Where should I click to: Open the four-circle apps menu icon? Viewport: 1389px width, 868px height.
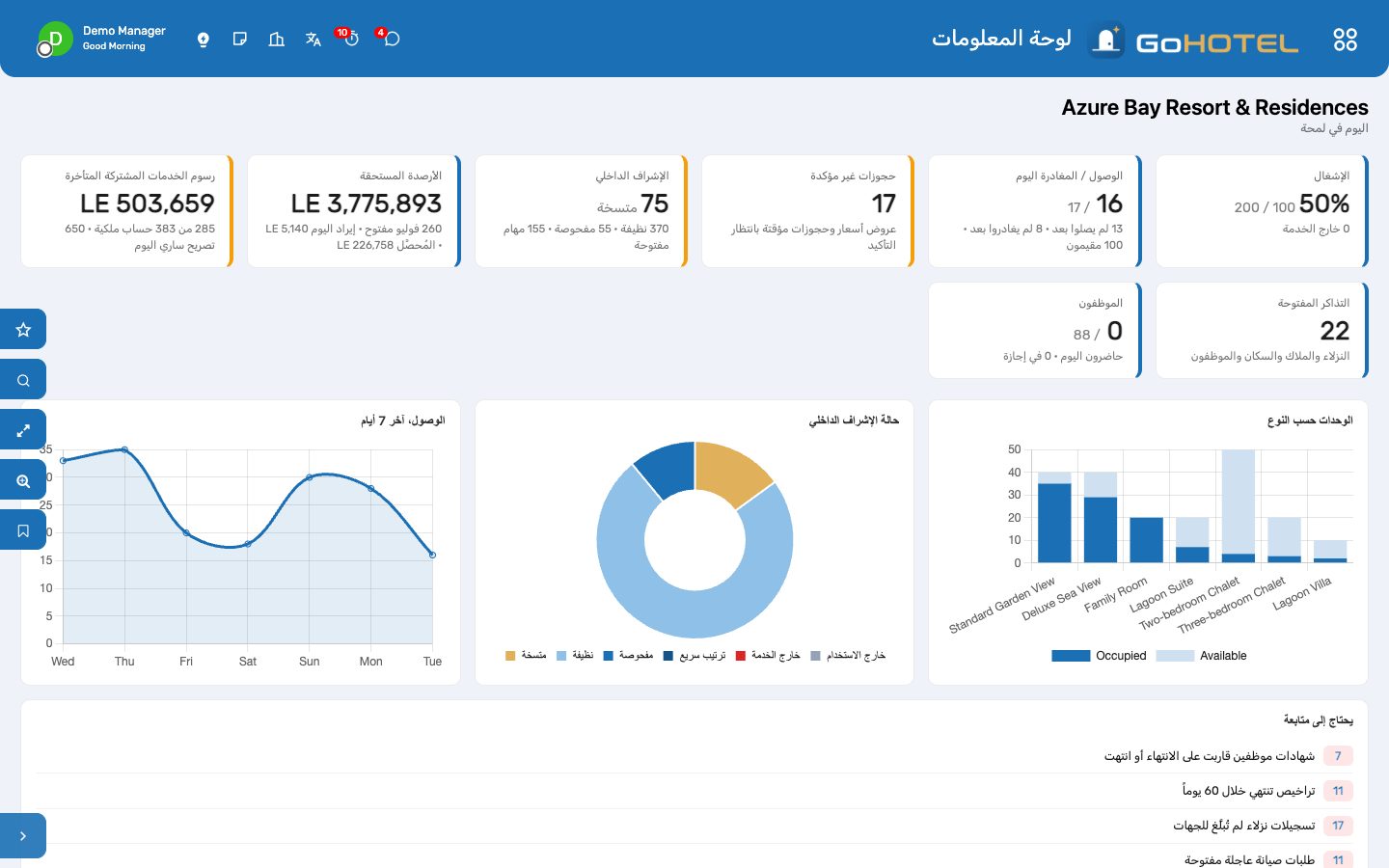(1345, 40)
